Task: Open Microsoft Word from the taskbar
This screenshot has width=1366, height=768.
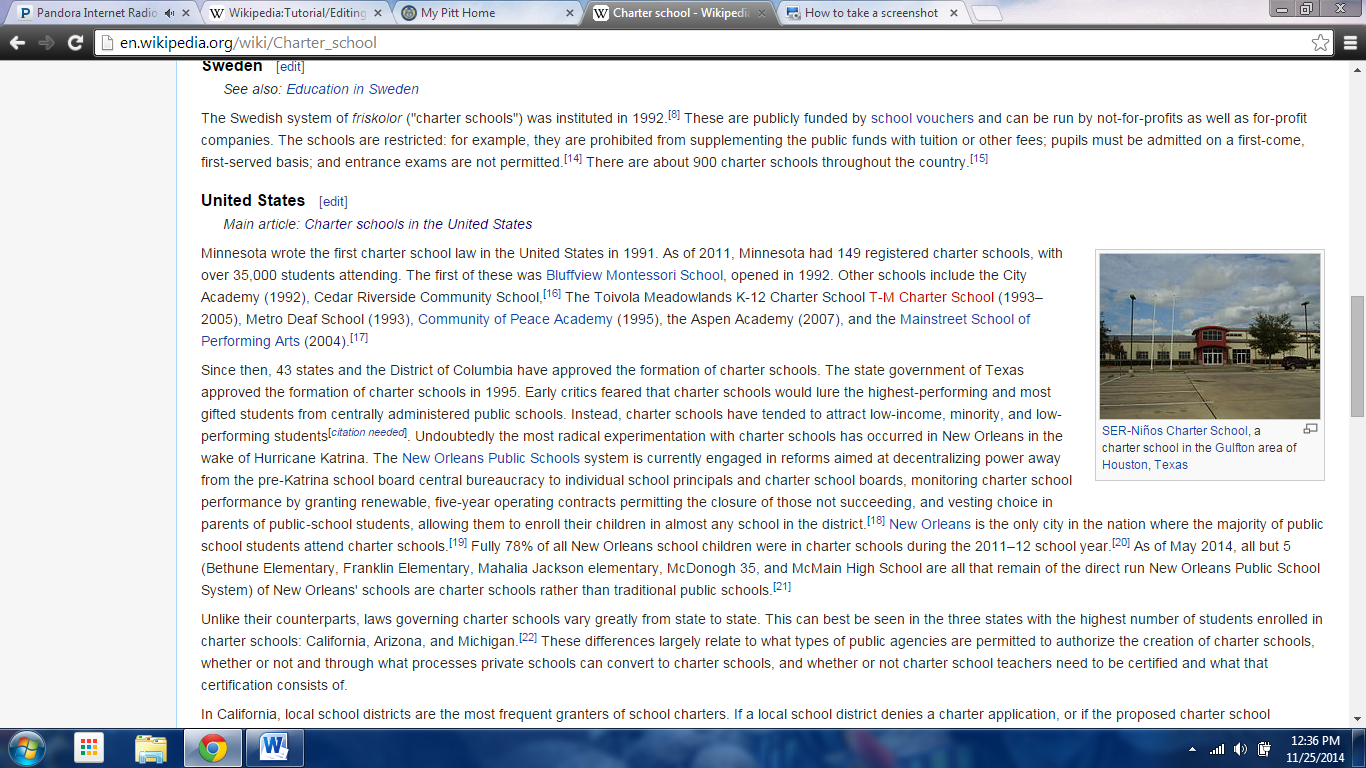Action: pos(274,748)
